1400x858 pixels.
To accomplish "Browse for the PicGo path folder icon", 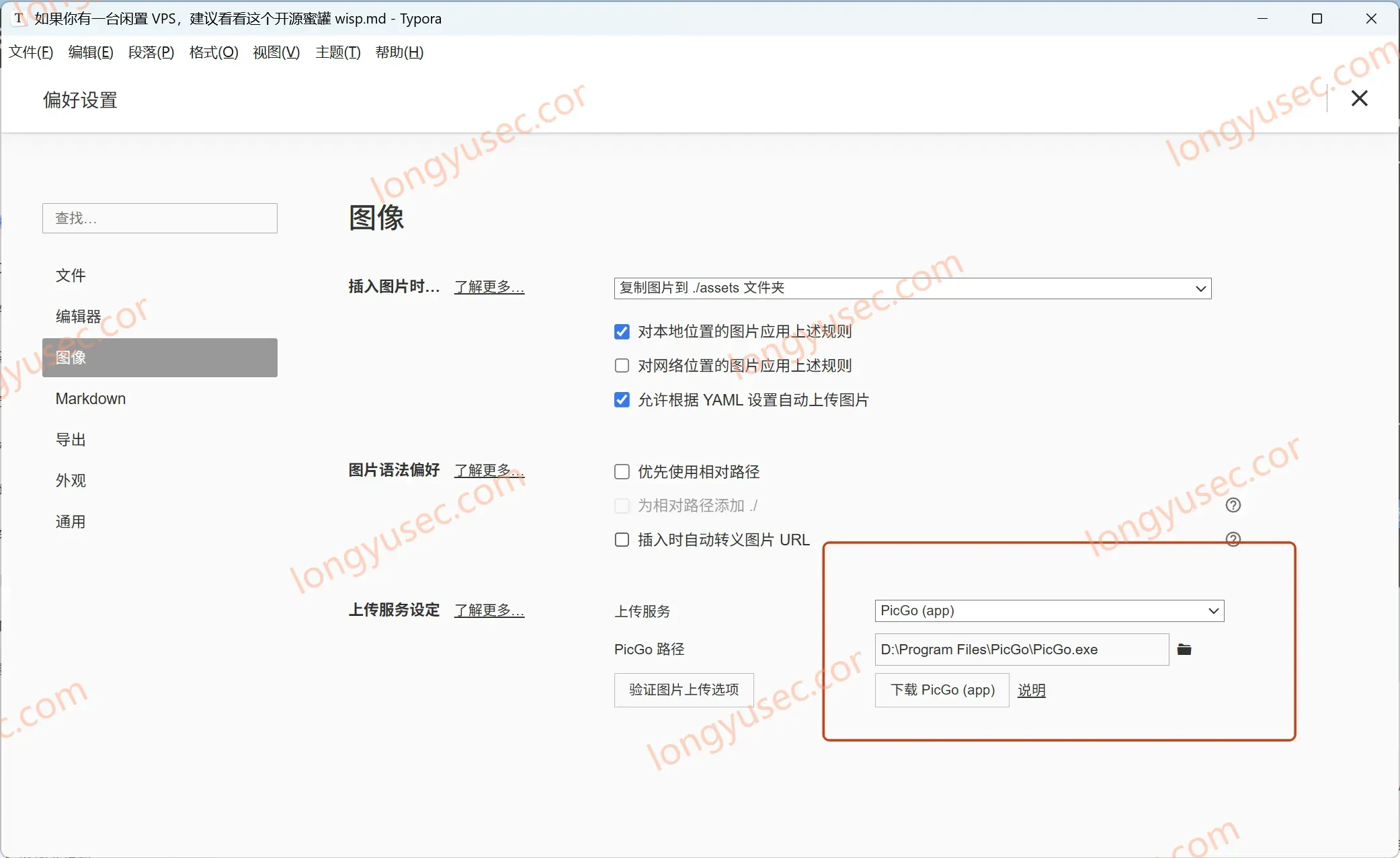I will click(1184, 650).
